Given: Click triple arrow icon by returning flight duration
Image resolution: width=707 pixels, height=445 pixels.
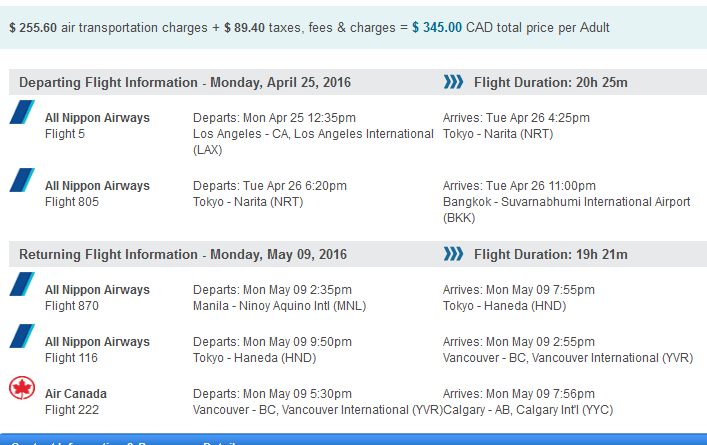Looking at the screenshot, I should [x=453, y=254].
